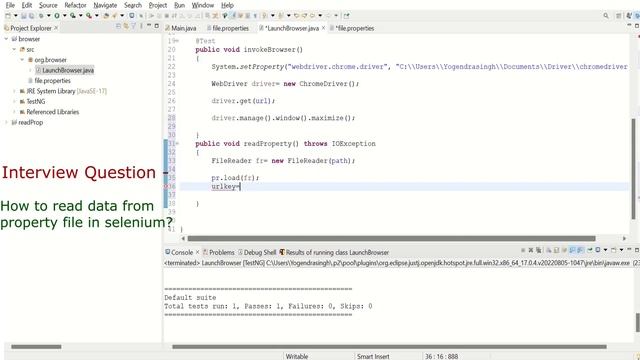Click the editor scroll-right arrow

pos(624,238)
